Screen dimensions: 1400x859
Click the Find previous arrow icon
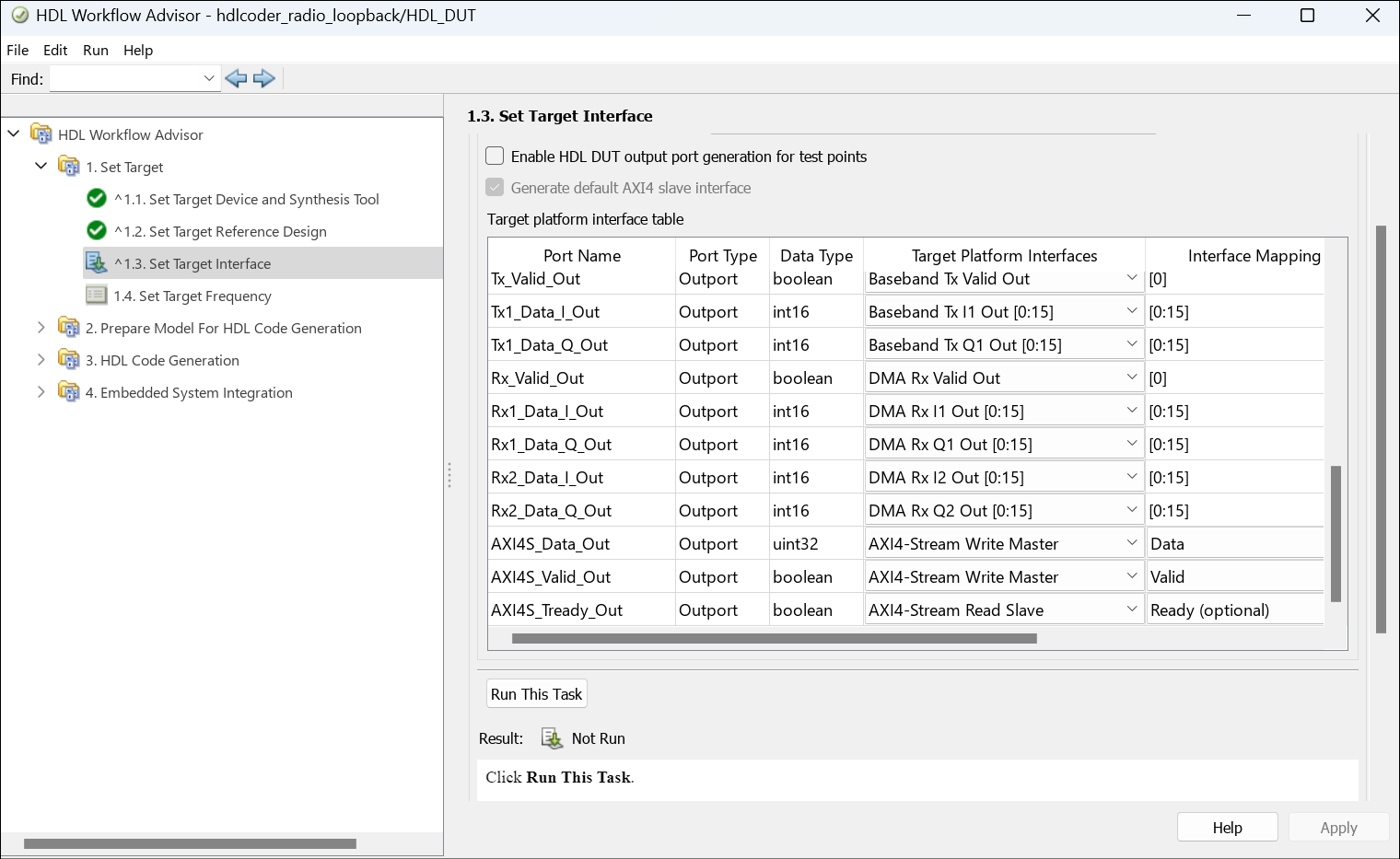[x=236, y=78]
